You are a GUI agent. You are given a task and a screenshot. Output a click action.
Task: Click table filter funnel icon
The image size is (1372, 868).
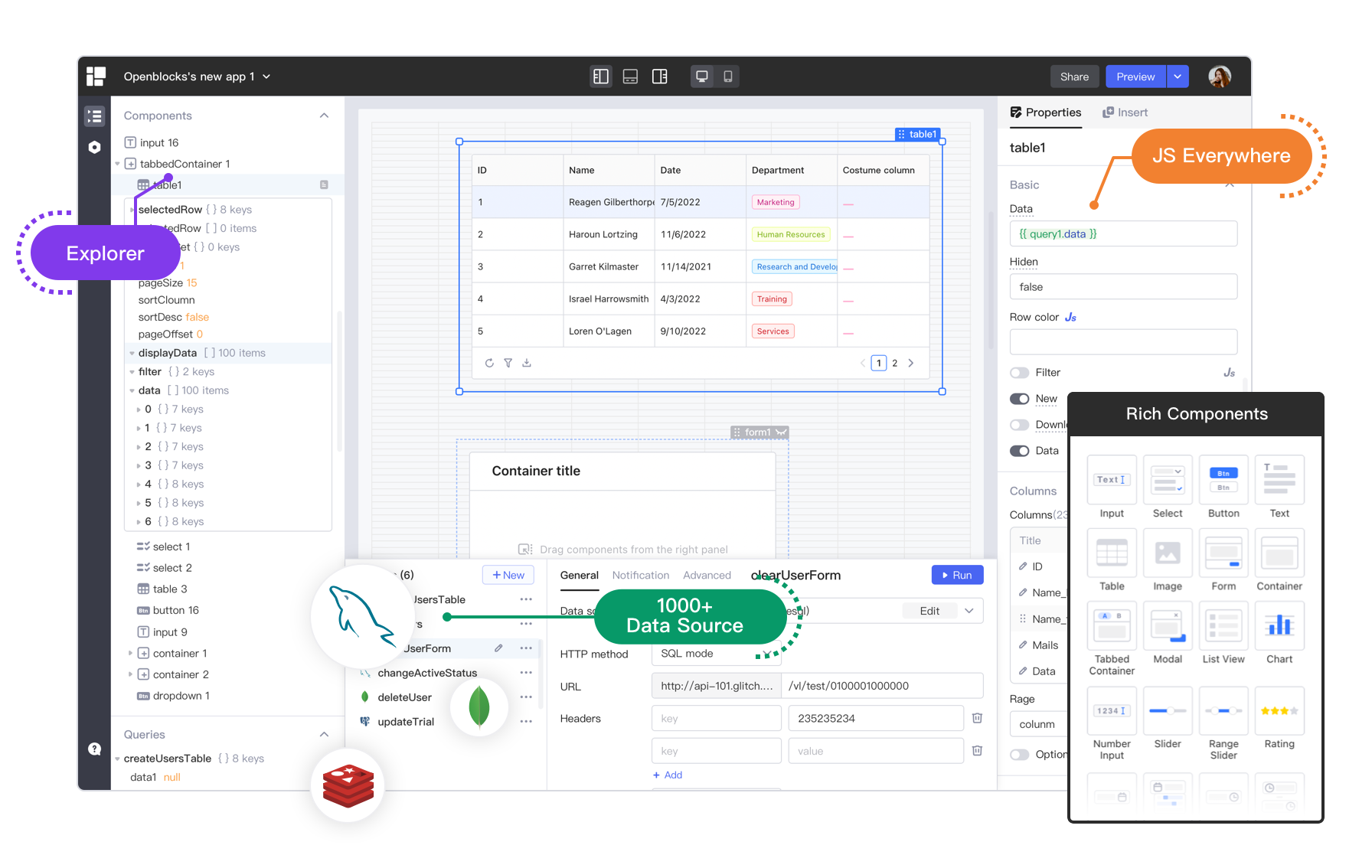pos(508,363)
